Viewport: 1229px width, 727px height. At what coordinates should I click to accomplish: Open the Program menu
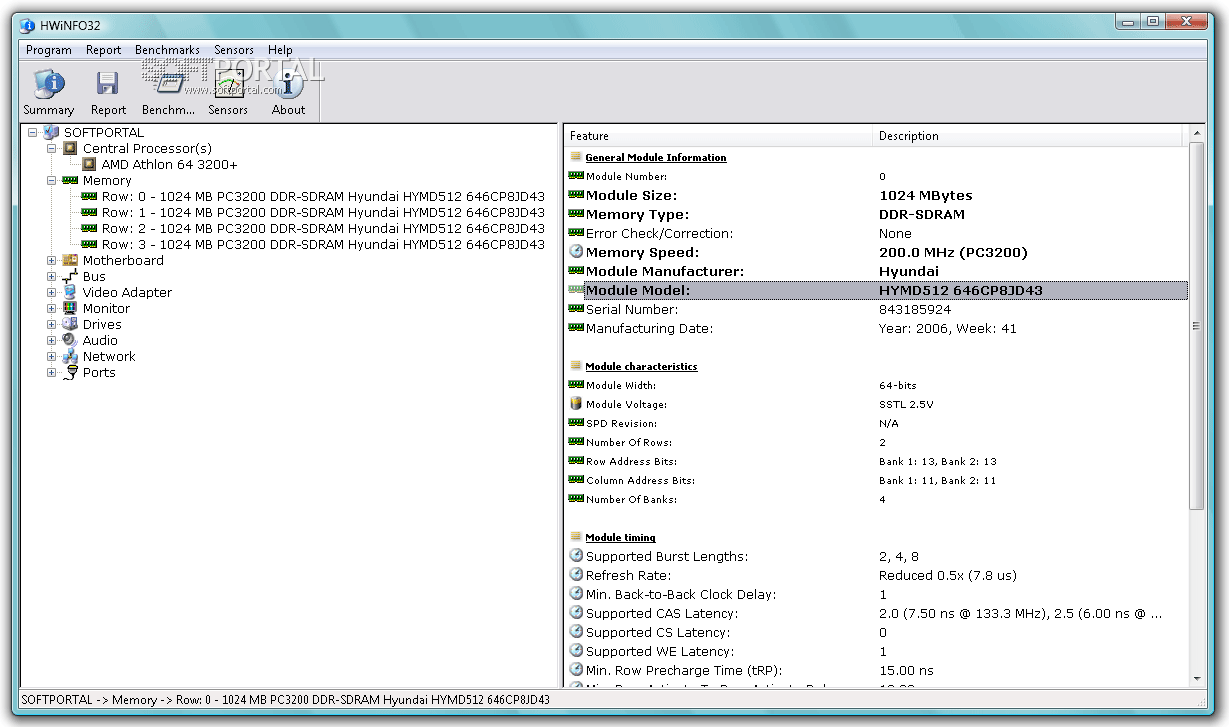pos(48,50)
